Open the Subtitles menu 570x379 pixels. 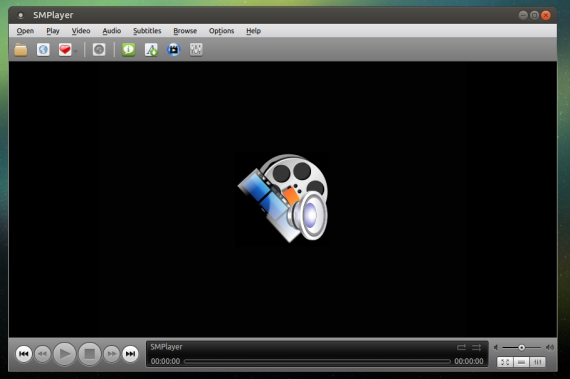(147, 31)
